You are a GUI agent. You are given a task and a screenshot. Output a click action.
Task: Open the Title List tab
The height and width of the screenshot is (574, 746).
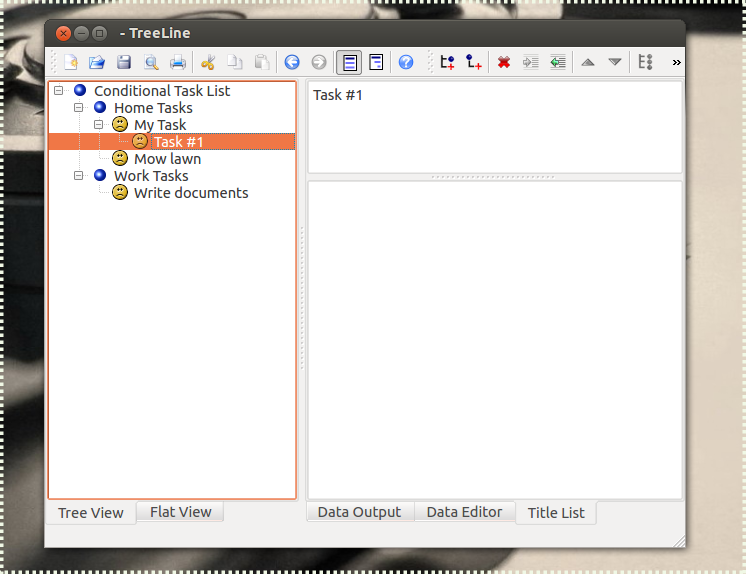[x=556, y=513]
